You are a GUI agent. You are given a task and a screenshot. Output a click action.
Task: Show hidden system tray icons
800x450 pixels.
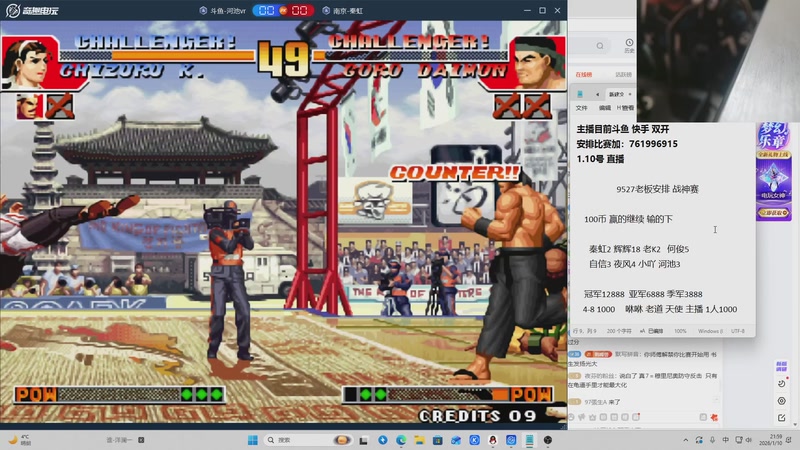[686, 440]
